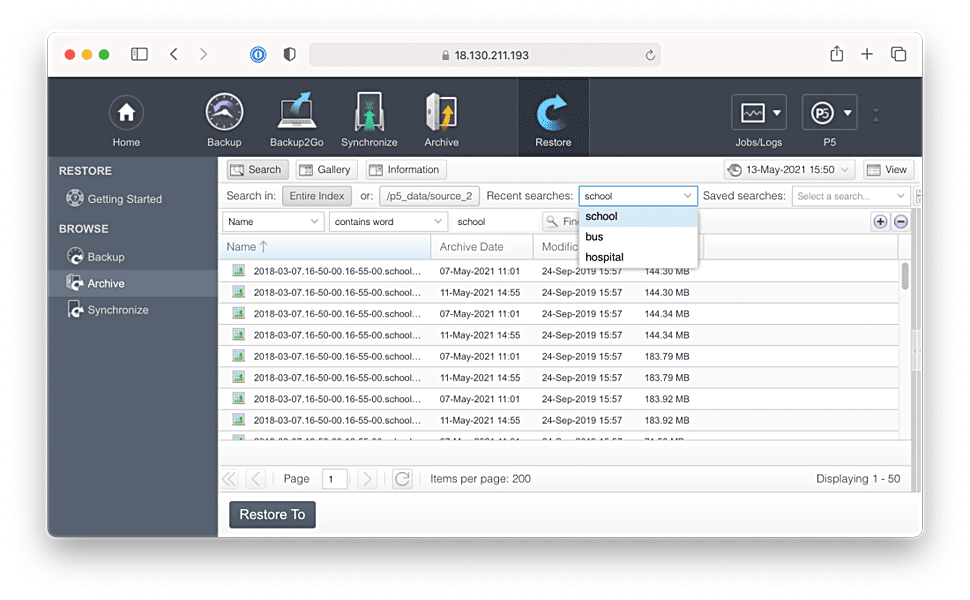Switch to the Gallery view tab
The width and height of the screenshot is (970, 600).
coord(325,170)
